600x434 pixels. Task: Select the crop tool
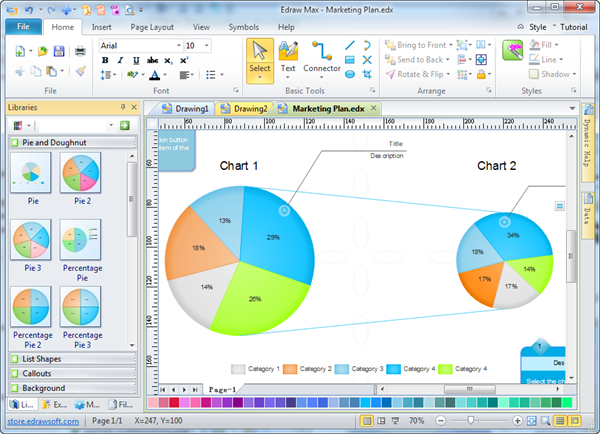click(x=367, y=74)
